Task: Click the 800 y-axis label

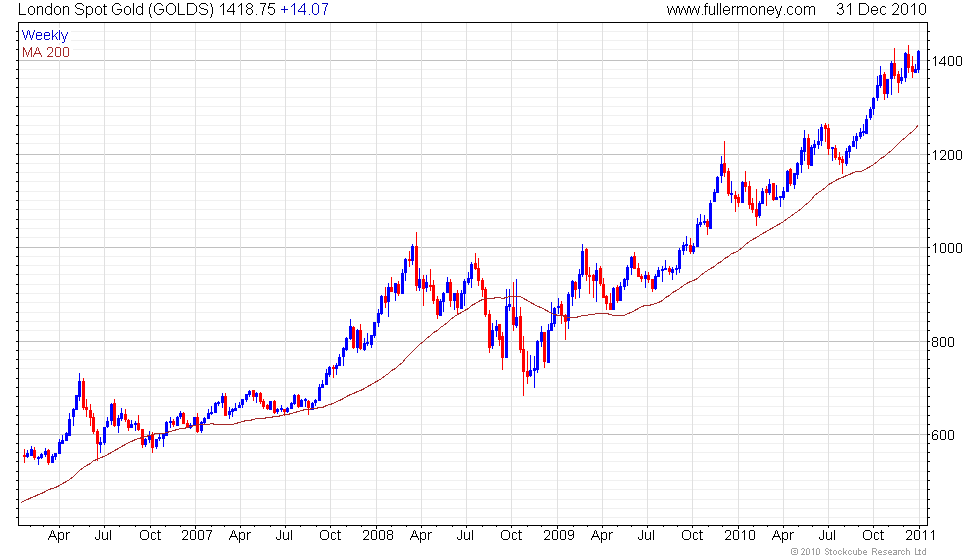Action: (943, 342)
